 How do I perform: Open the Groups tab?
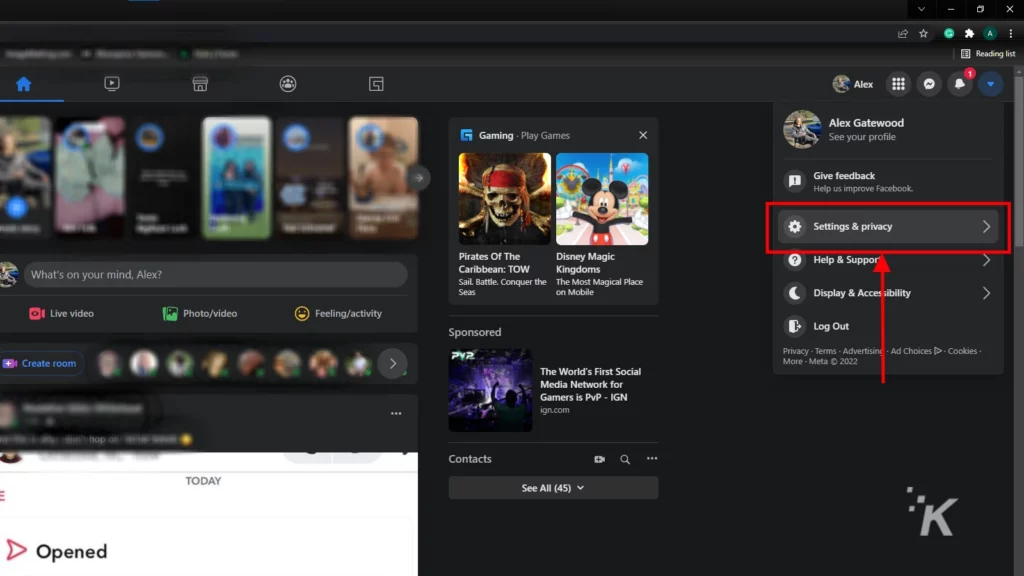(288, 84)
